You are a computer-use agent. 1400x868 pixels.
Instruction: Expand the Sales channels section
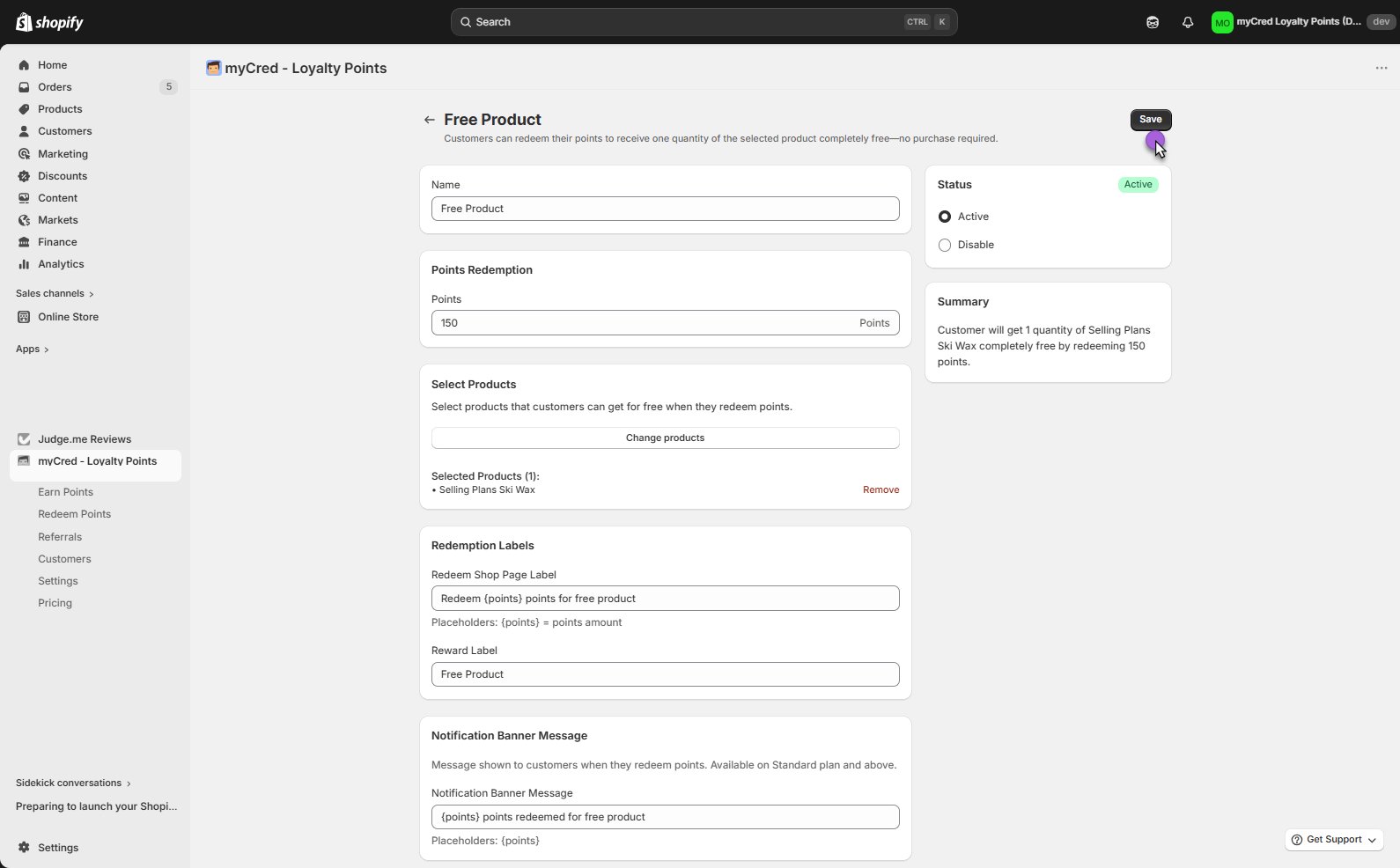[x=55, y=294]
